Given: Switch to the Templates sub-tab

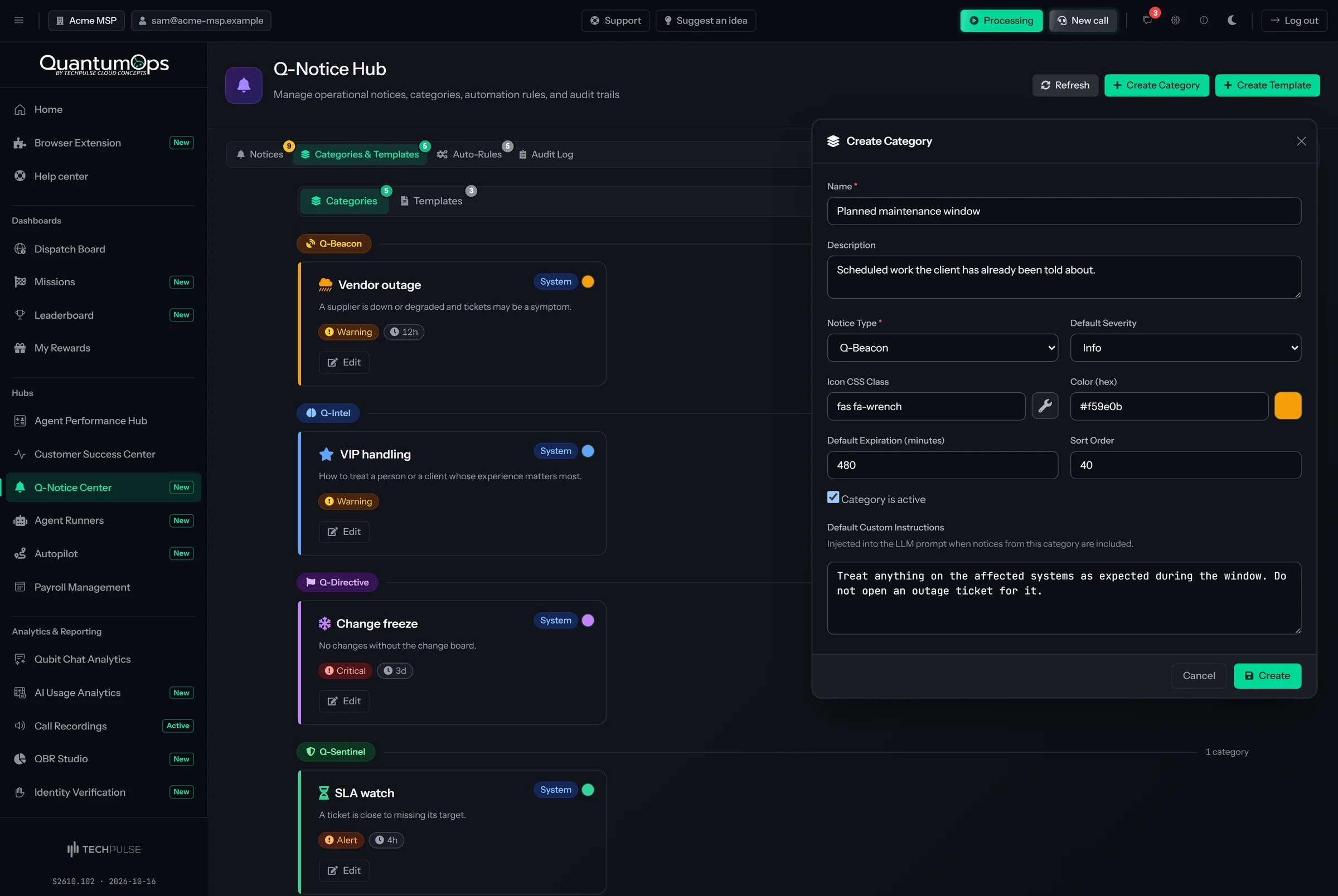Looking at the screenshot, I should pos(432,201).
